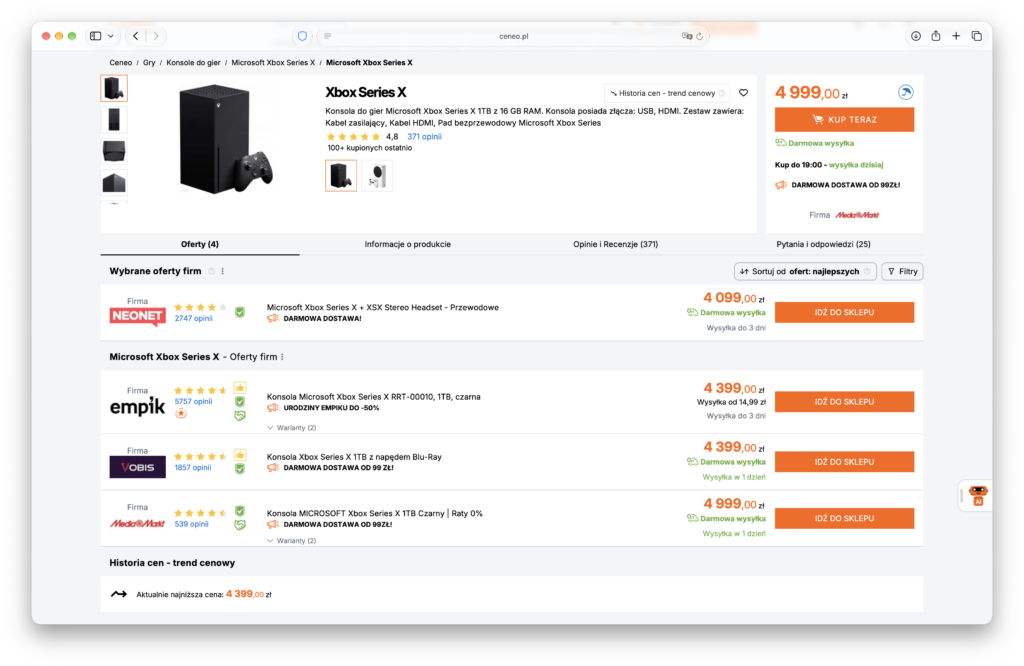1024x666 pixels.
Task: Choose the white Xbox variant swatch
Action: click(x=377, y=176)
